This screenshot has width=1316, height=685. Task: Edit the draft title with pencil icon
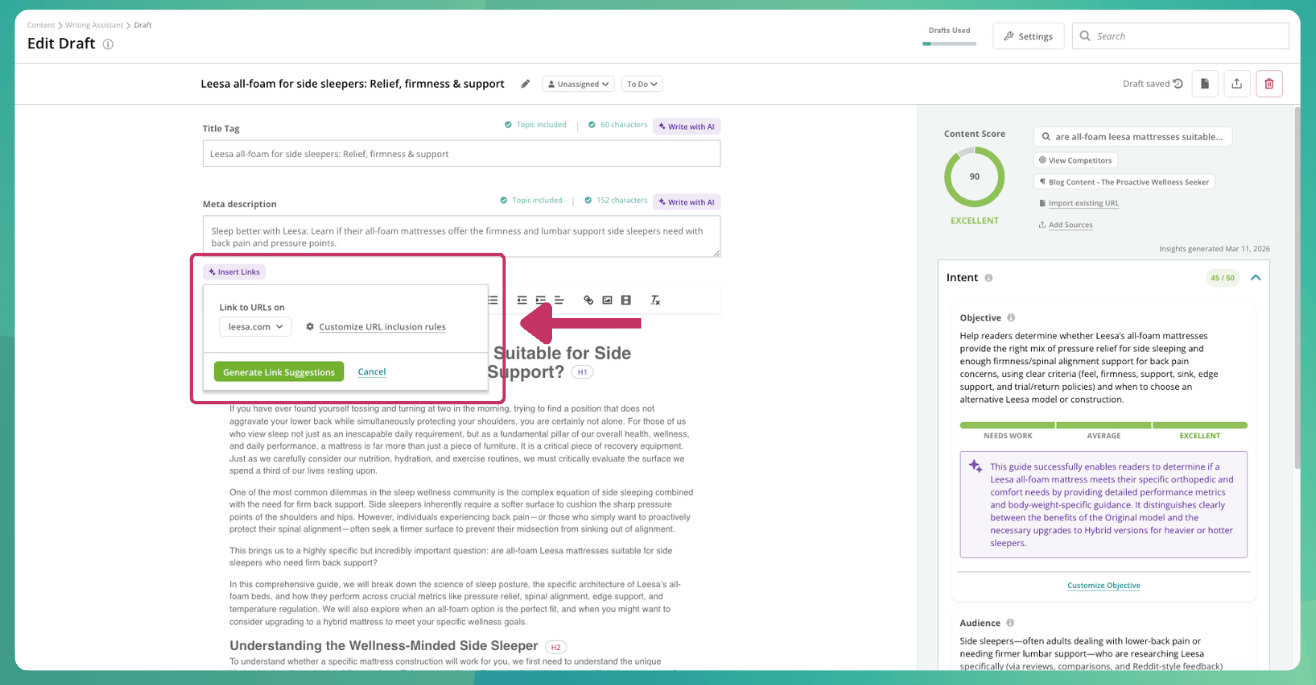[526, 84]
